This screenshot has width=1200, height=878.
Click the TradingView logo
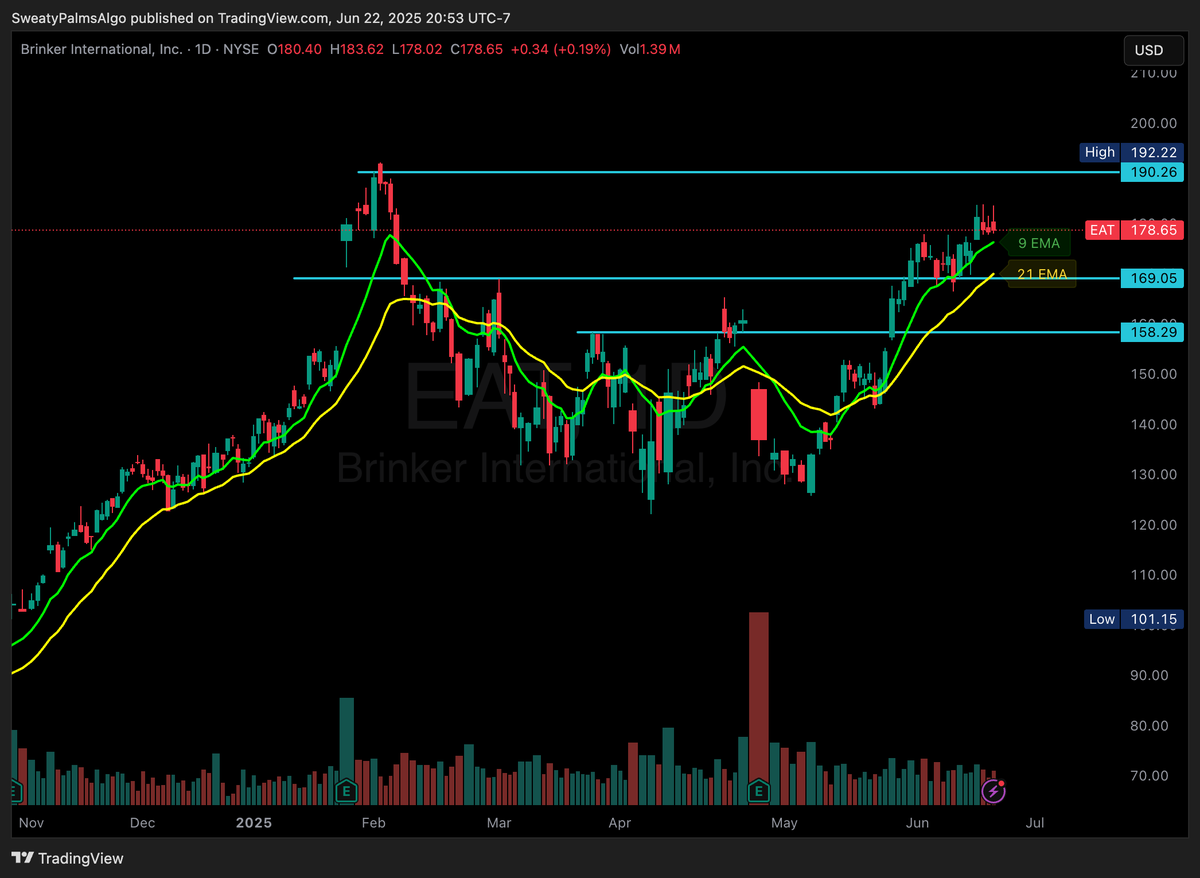click(x=67, y=858)
